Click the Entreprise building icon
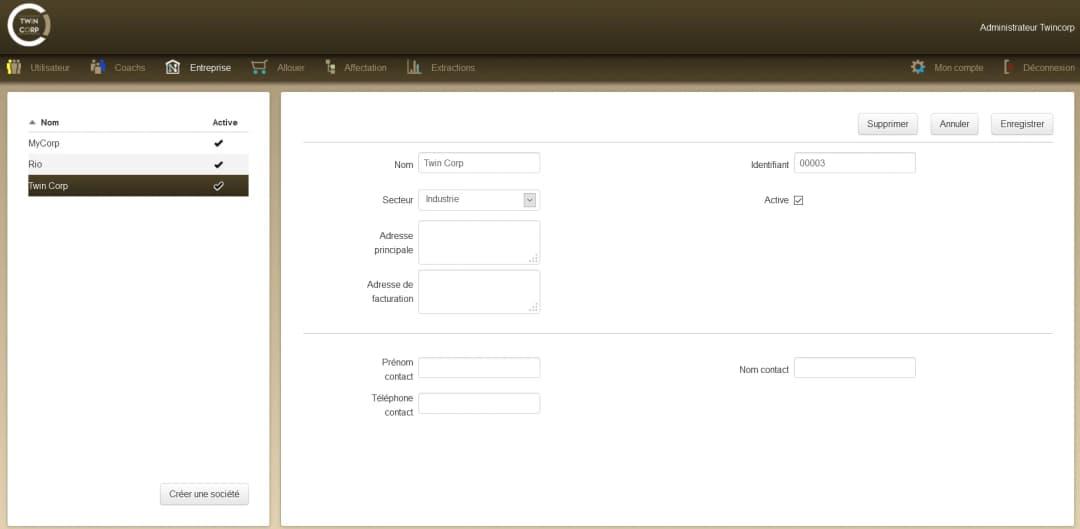The width and height of the screenshot is (1080, 529). (x=173, y=67)
